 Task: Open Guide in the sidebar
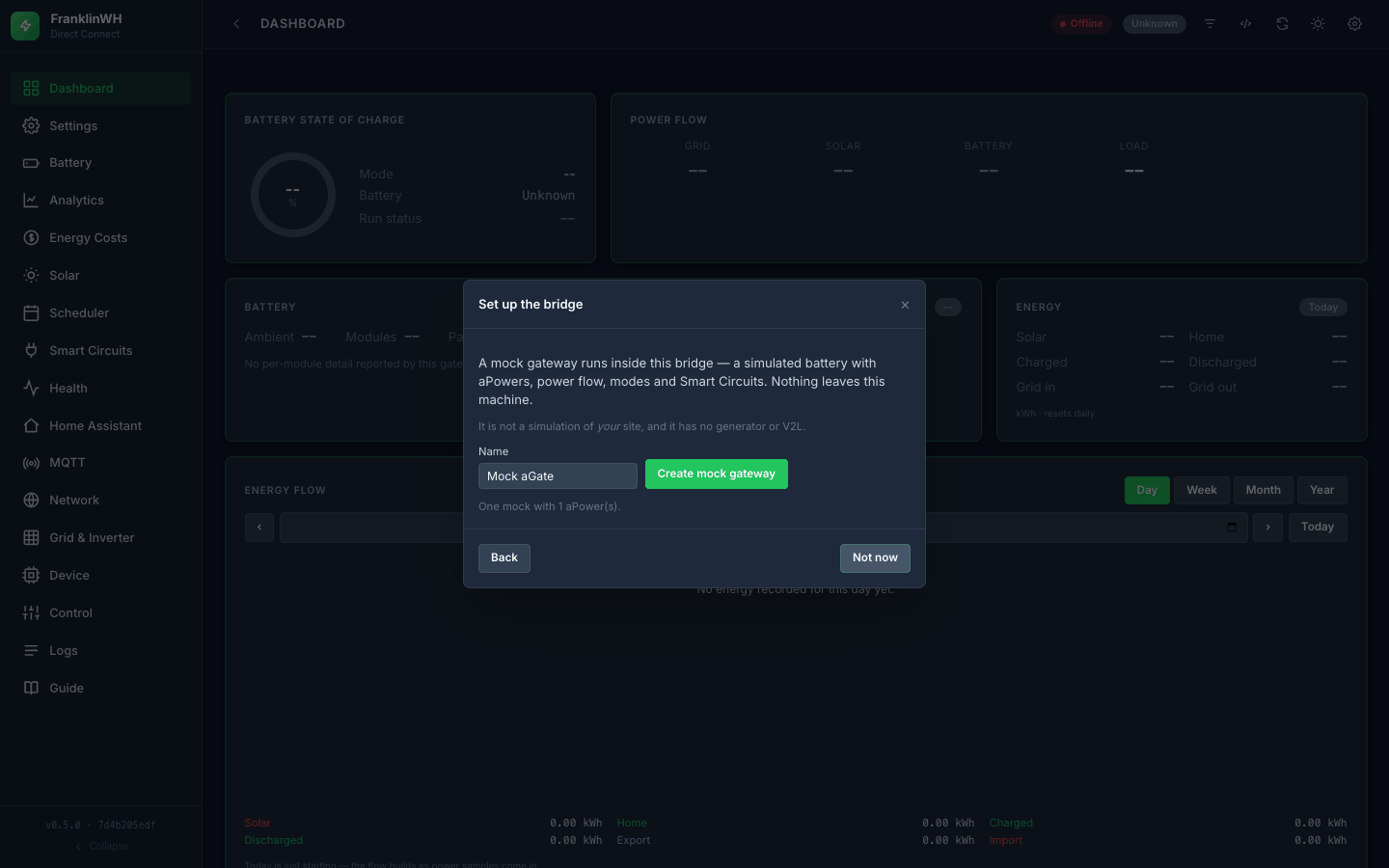(101, 689)
